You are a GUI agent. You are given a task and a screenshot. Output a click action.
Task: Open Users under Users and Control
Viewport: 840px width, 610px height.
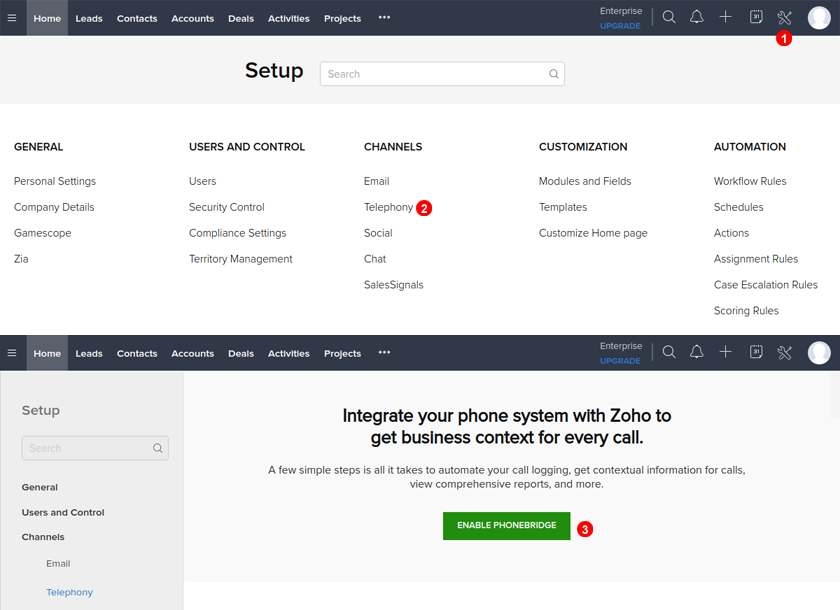pyautogui.click(x=202, y=181)
